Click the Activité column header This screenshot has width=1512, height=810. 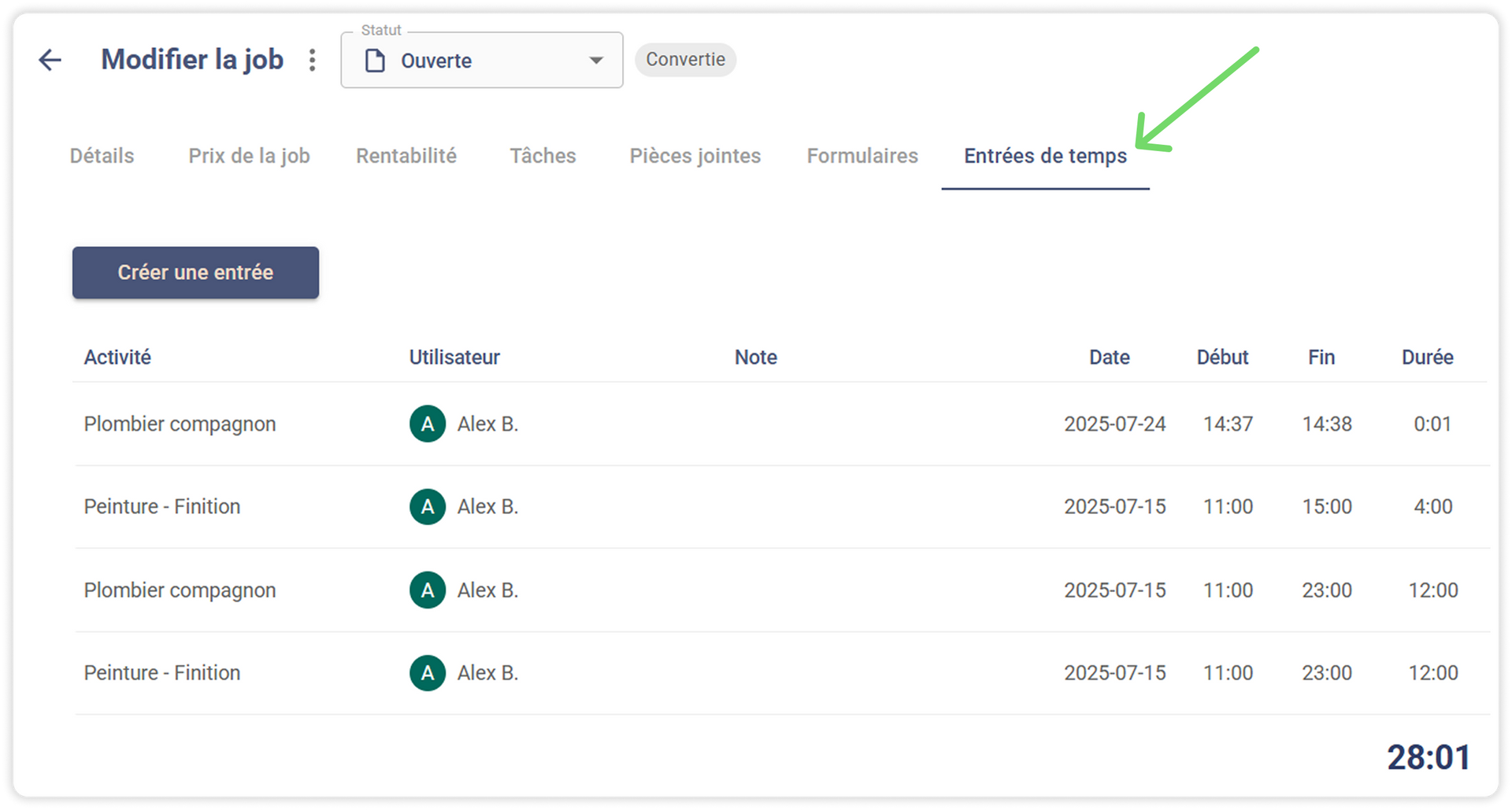117,357
